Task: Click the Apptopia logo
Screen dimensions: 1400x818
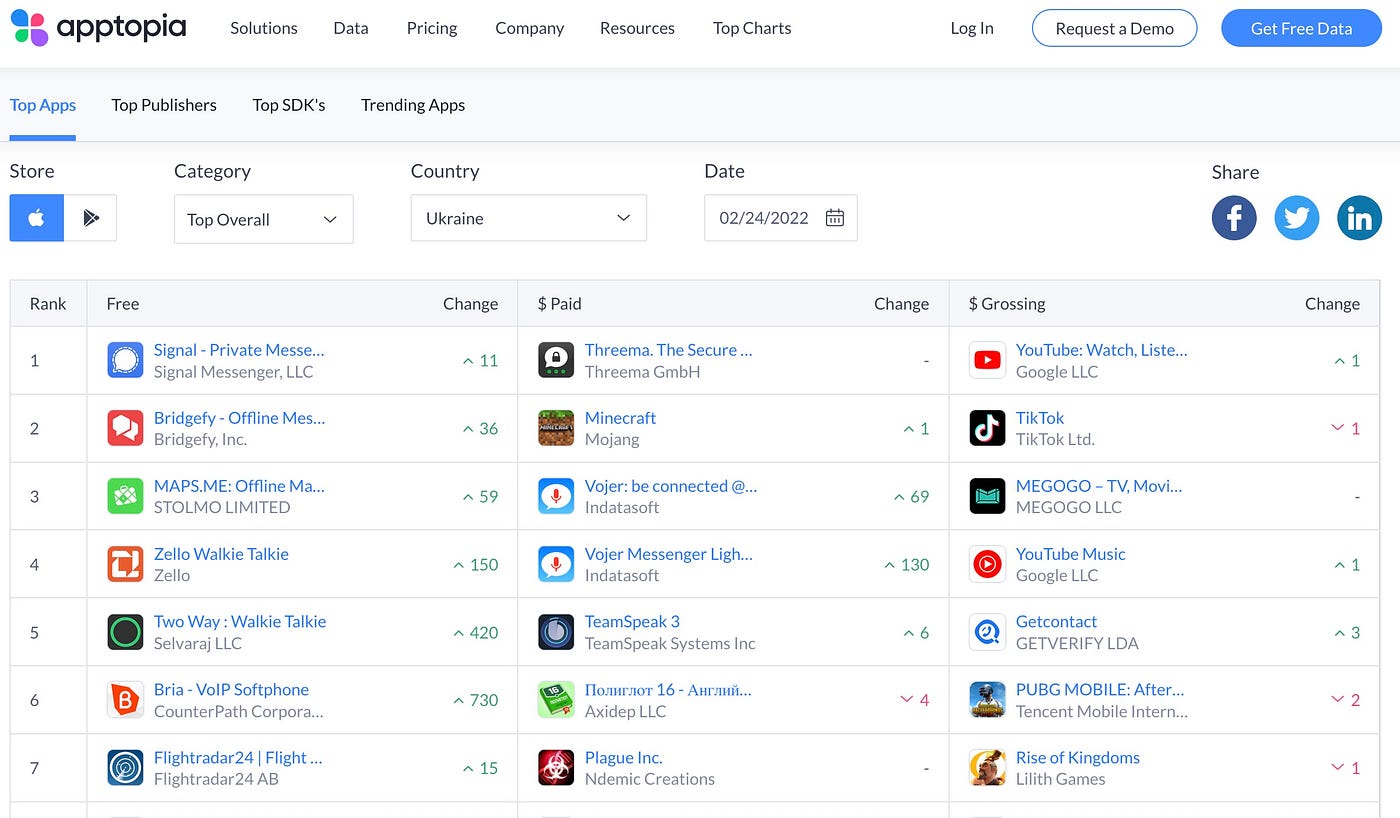Action: click(98, 28)
